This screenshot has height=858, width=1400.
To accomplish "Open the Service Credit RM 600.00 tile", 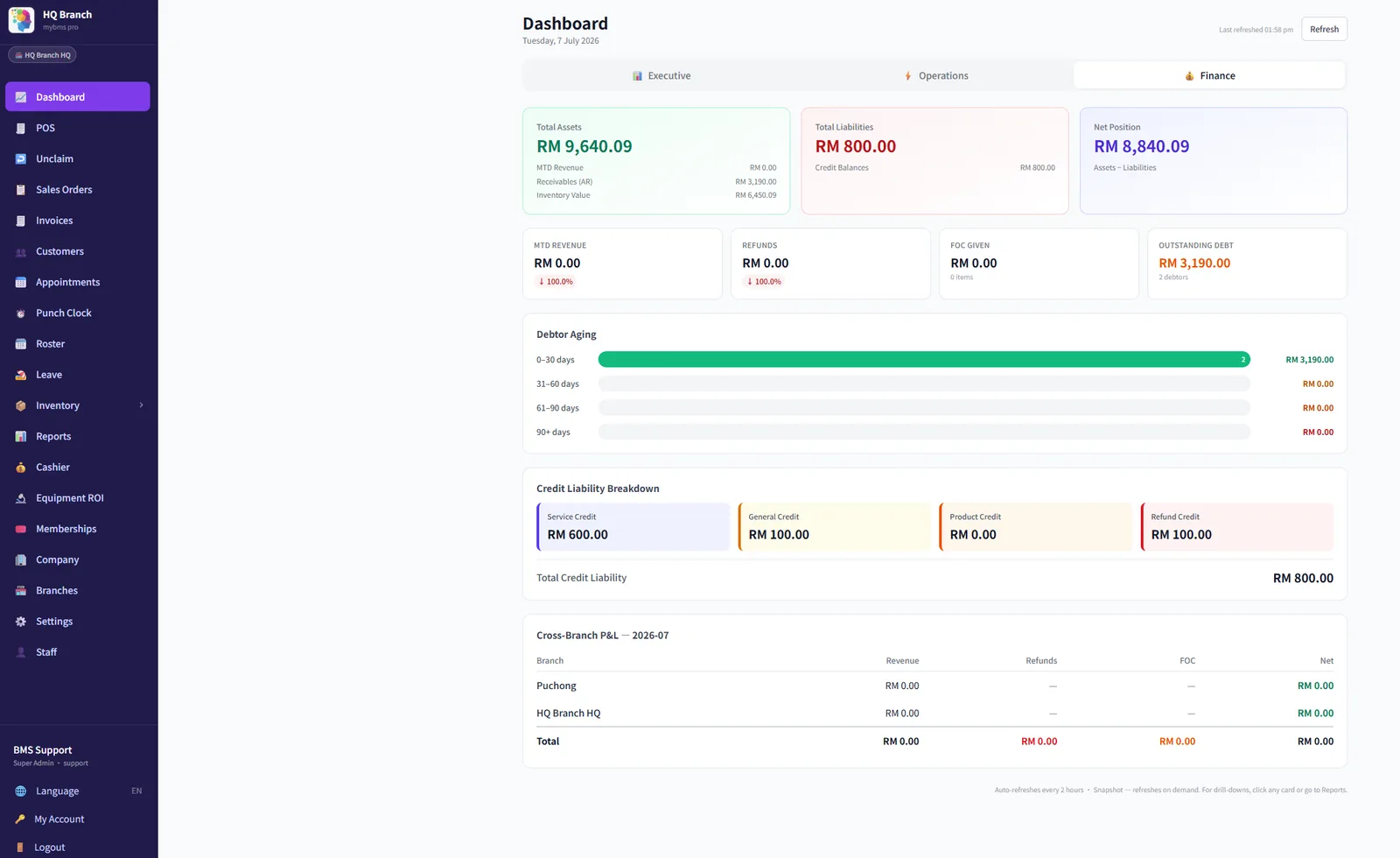I will pos(633,527).
